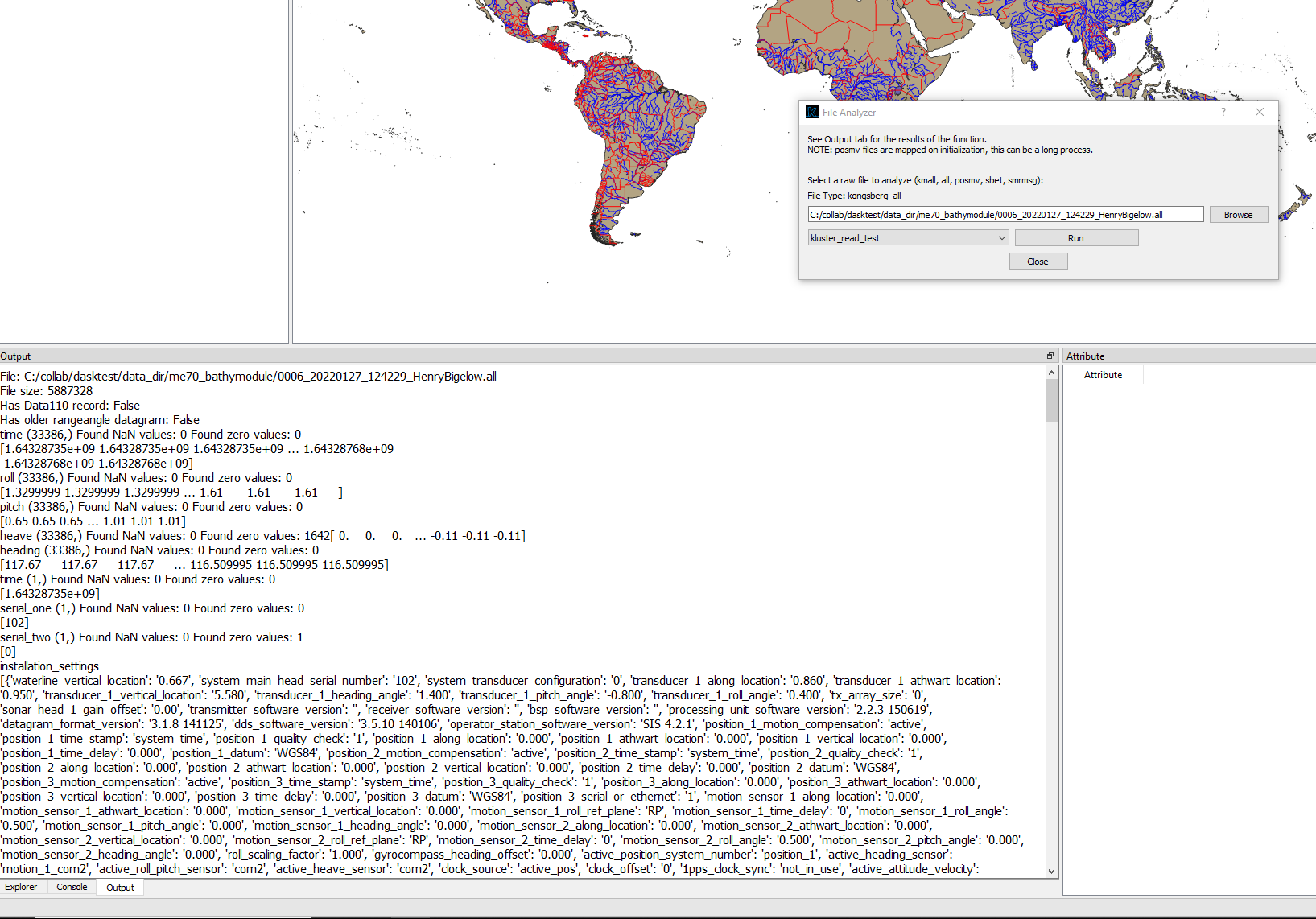
Task: Click the dropdown arrow beside kluster_read_test
Action: (1000, 237)
